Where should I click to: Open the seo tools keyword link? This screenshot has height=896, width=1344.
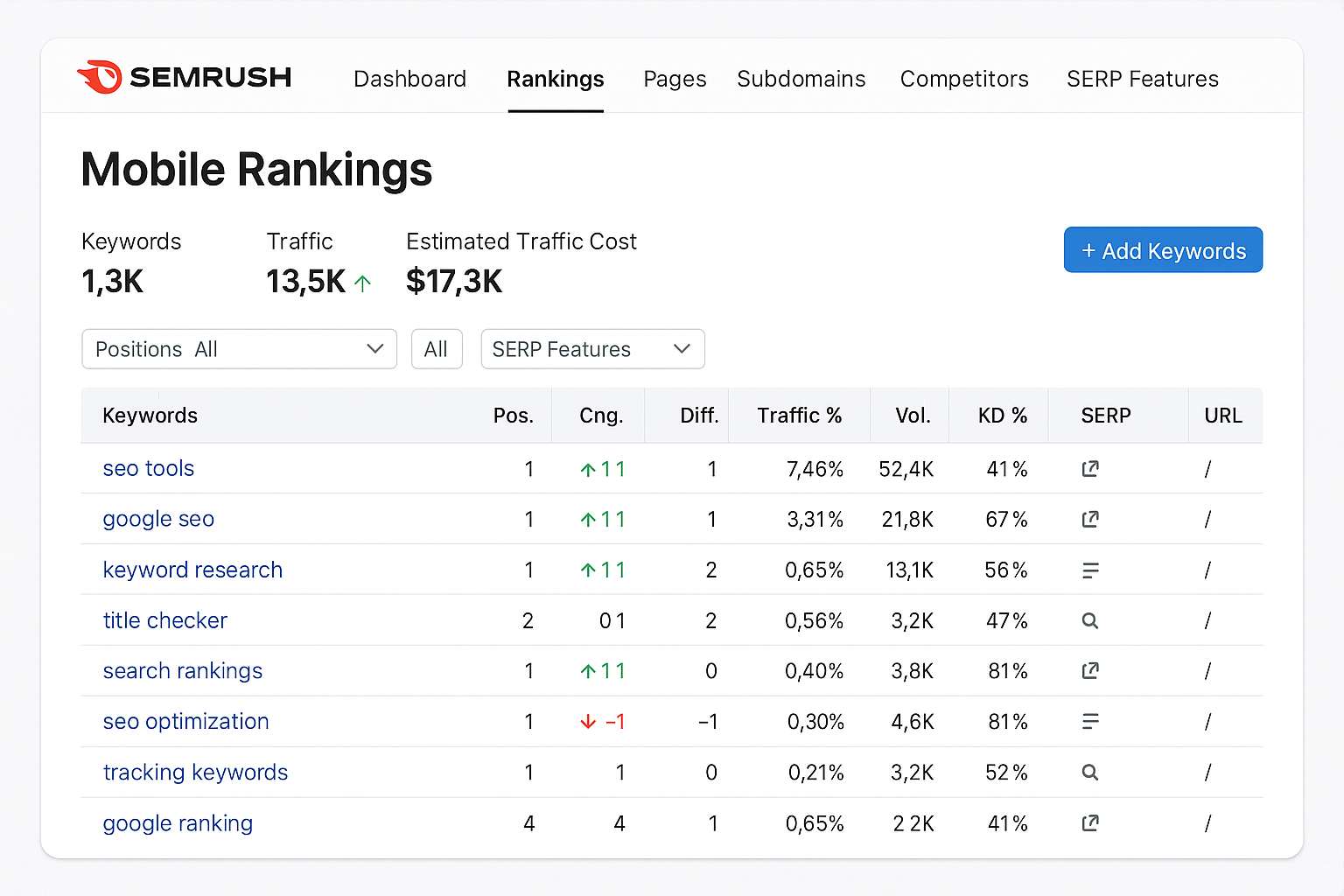[x=149, y=469]
